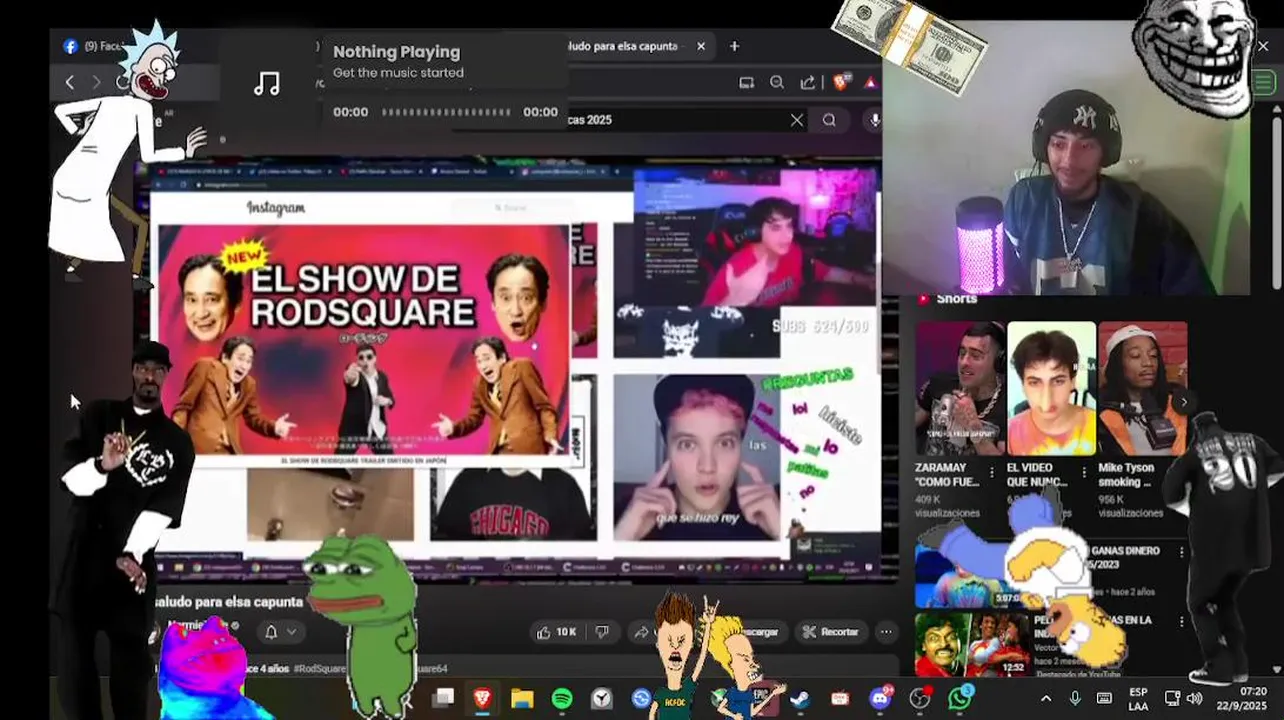Open the ZARAMAY short three-dot menu

992,472
